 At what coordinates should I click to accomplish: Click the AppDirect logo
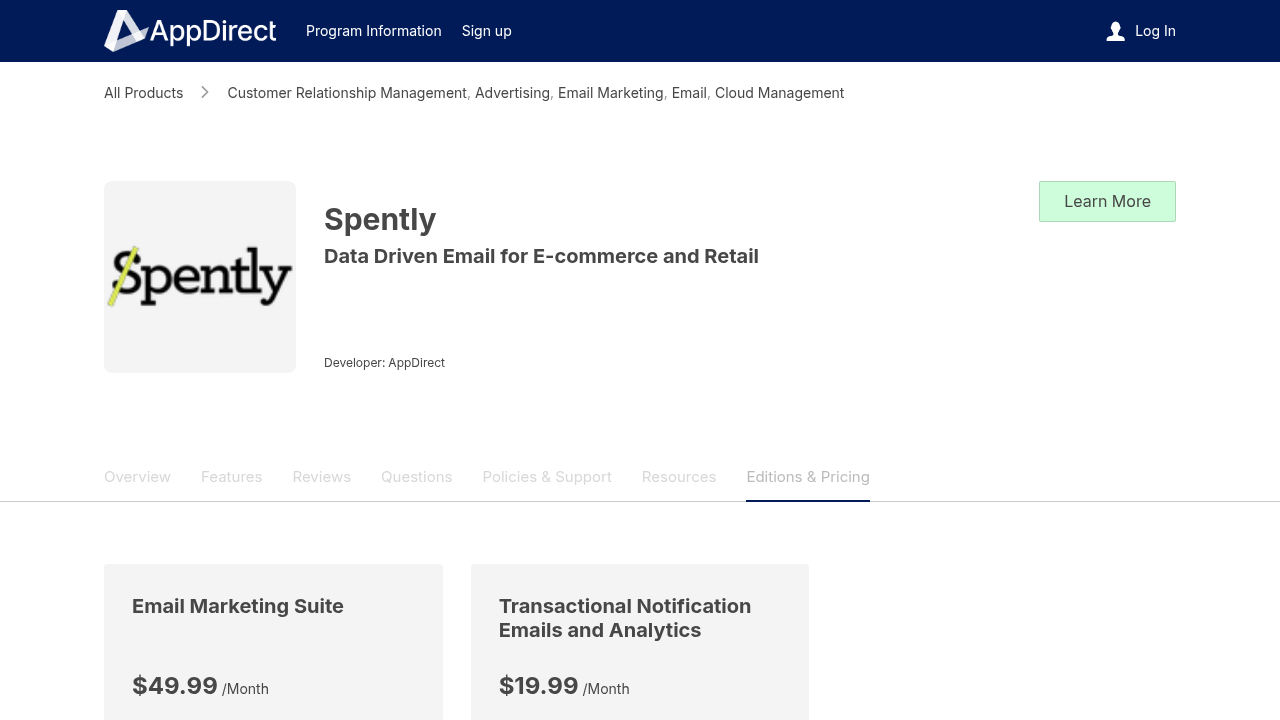[x=190, y=31]
